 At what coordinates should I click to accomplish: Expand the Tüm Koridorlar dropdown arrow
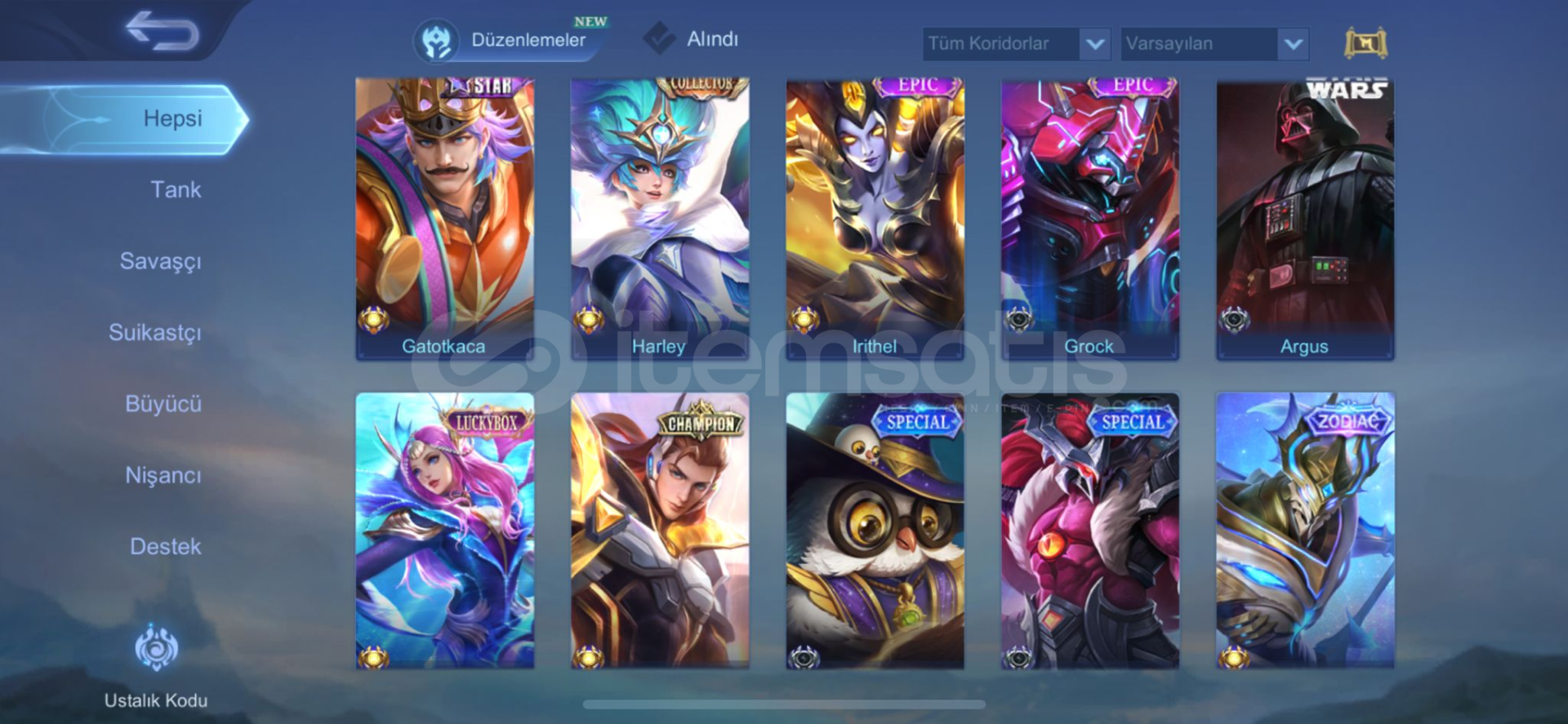pyautogui.click(x=1094, y=44)
